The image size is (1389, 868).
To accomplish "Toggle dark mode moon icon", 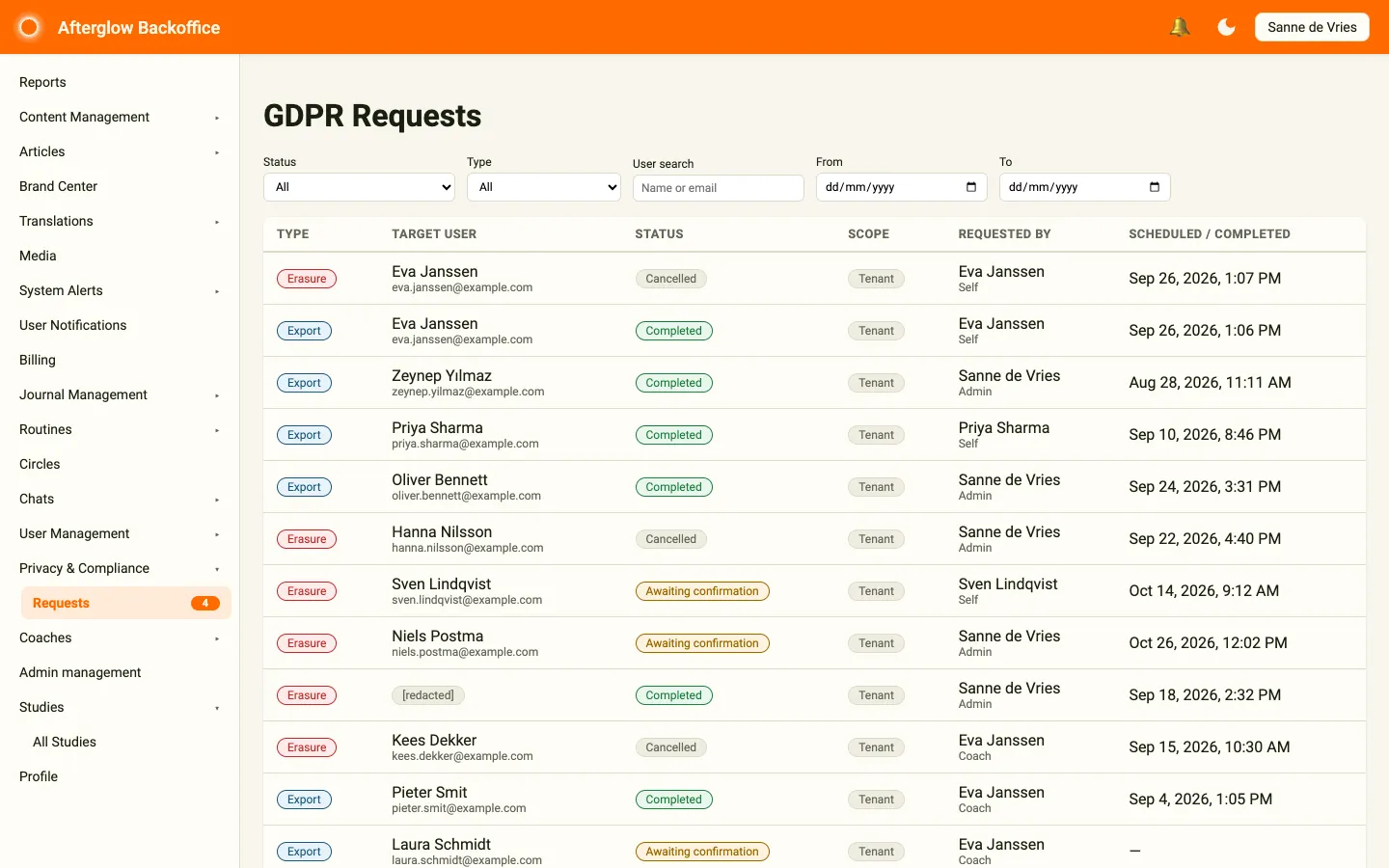I will [1227, 27].
